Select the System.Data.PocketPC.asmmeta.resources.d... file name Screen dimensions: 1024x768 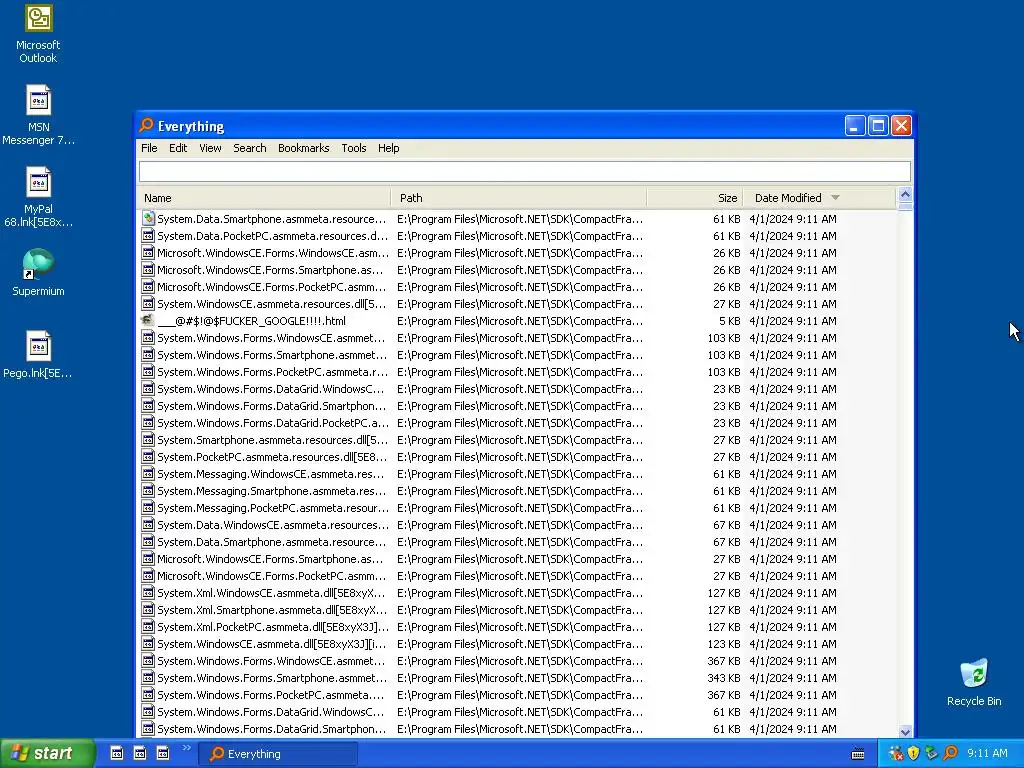tap(272, 236)
